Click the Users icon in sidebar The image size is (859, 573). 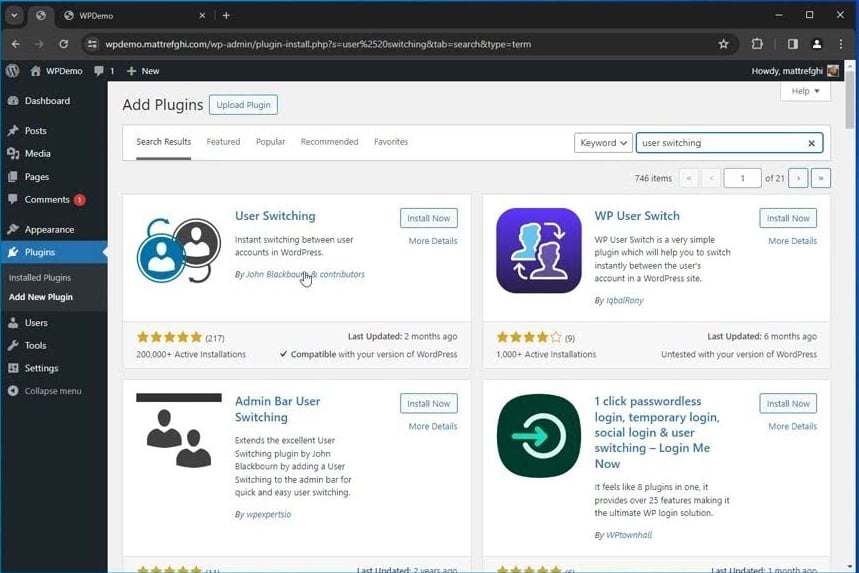coord(13,323)
